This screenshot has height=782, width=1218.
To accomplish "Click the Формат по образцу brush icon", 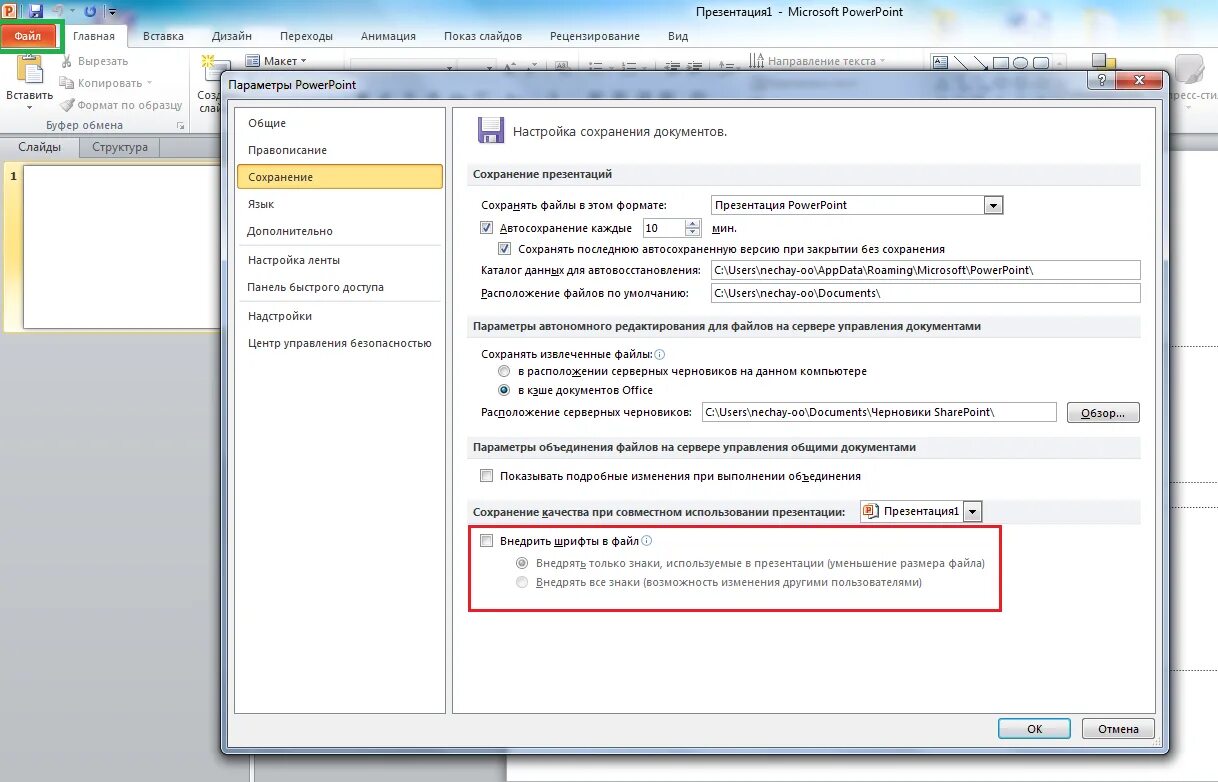I will [67, 105].
